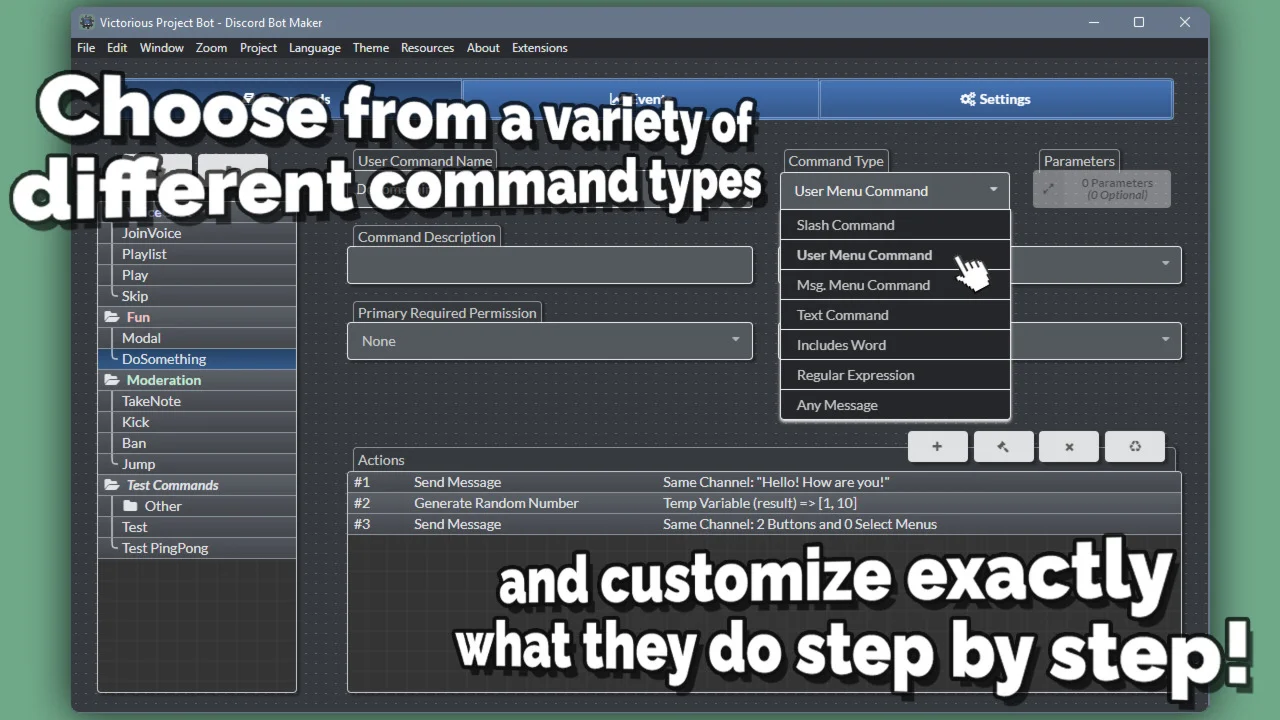Click into the Command Description field
Image resolution: width=1280 pixels, height=720 pixels.
click(x=549, y=266)
